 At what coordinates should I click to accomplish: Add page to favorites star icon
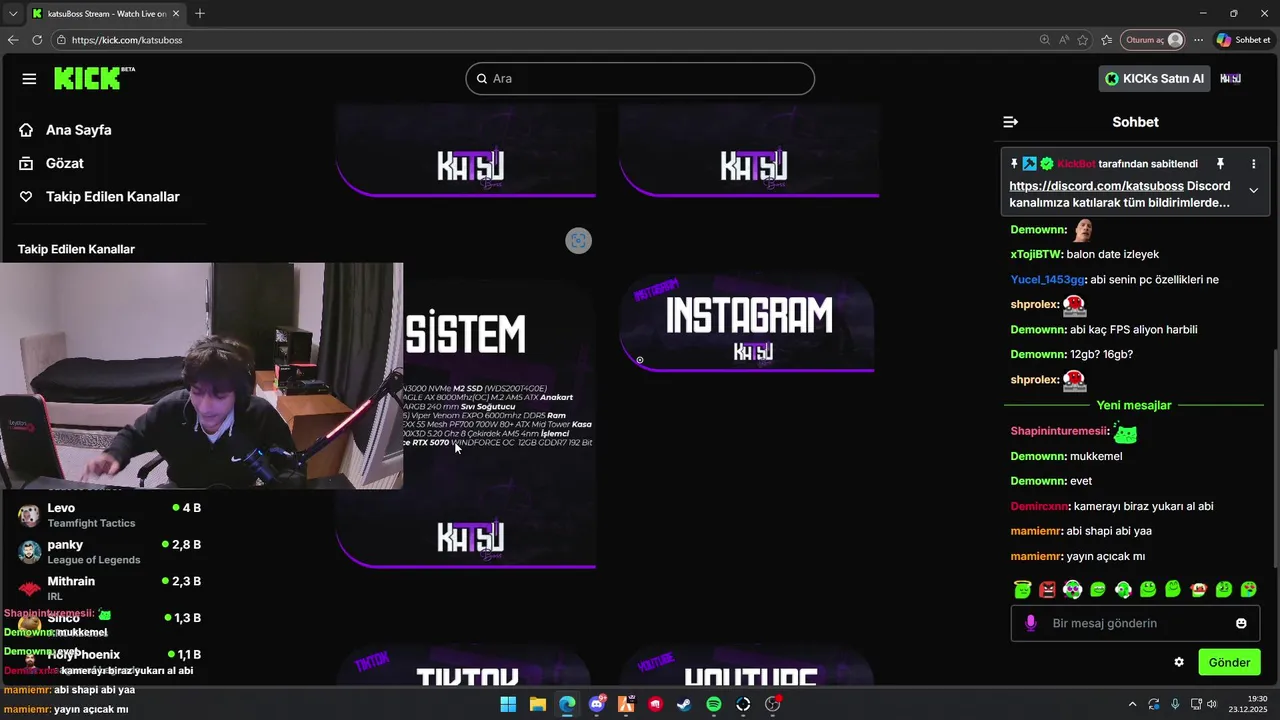1083,40
